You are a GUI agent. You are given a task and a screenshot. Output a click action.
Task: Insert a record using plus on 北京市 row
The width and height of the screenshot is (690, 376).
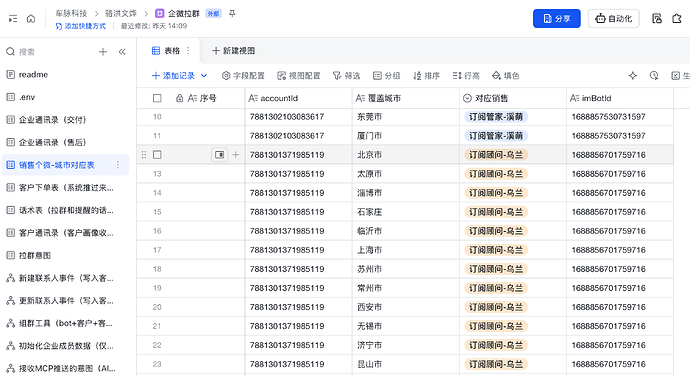tap(236, 155)
